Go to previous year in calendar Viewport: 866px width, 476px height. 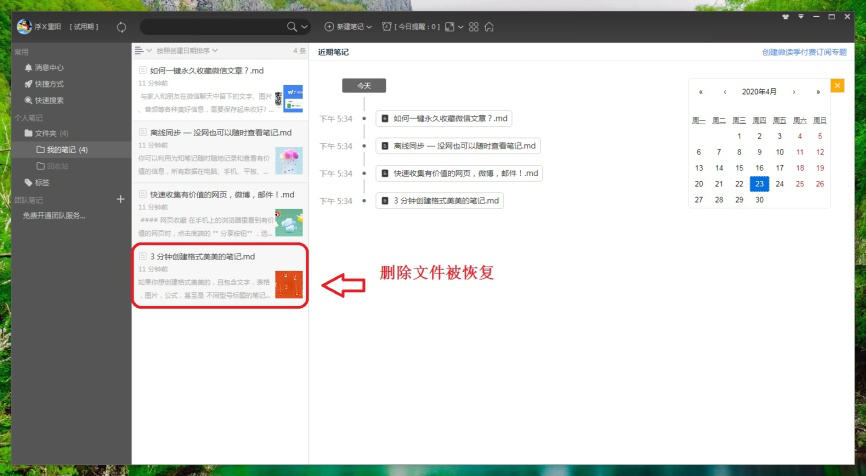[701, 92]
